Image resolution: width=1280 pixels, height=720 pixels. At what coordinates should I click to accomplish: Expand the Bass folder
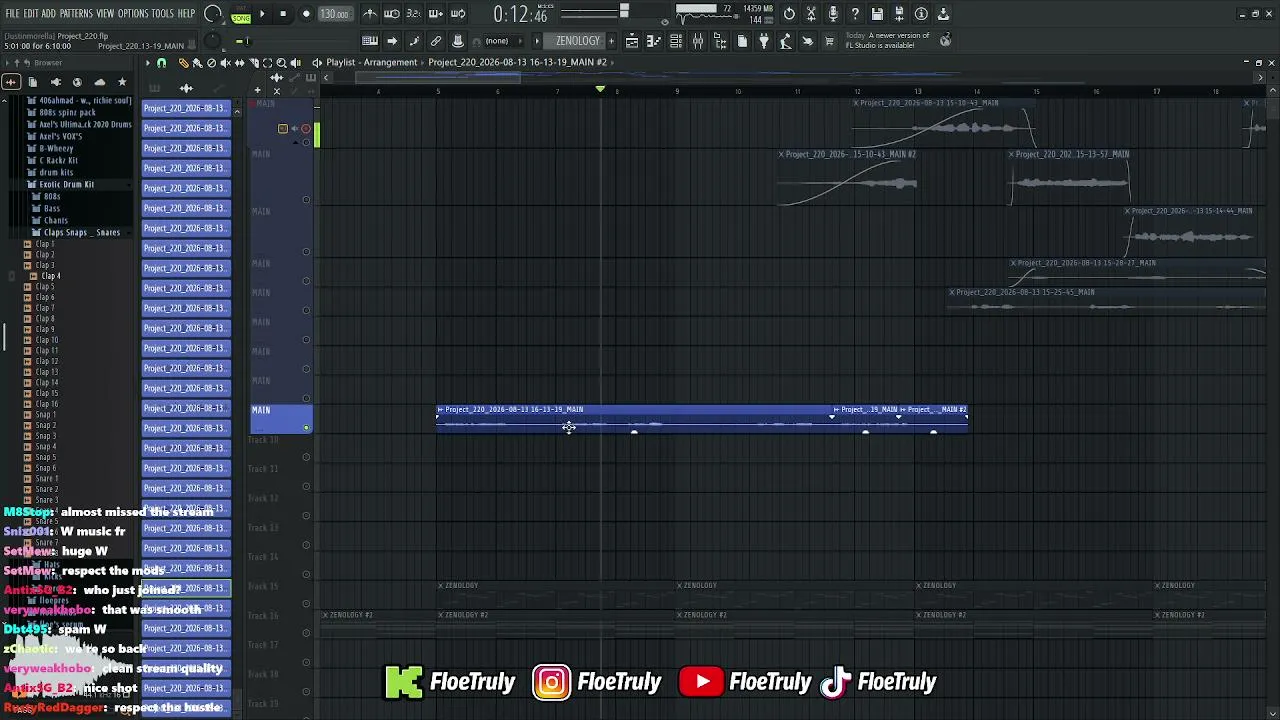(x=51, y=208)
